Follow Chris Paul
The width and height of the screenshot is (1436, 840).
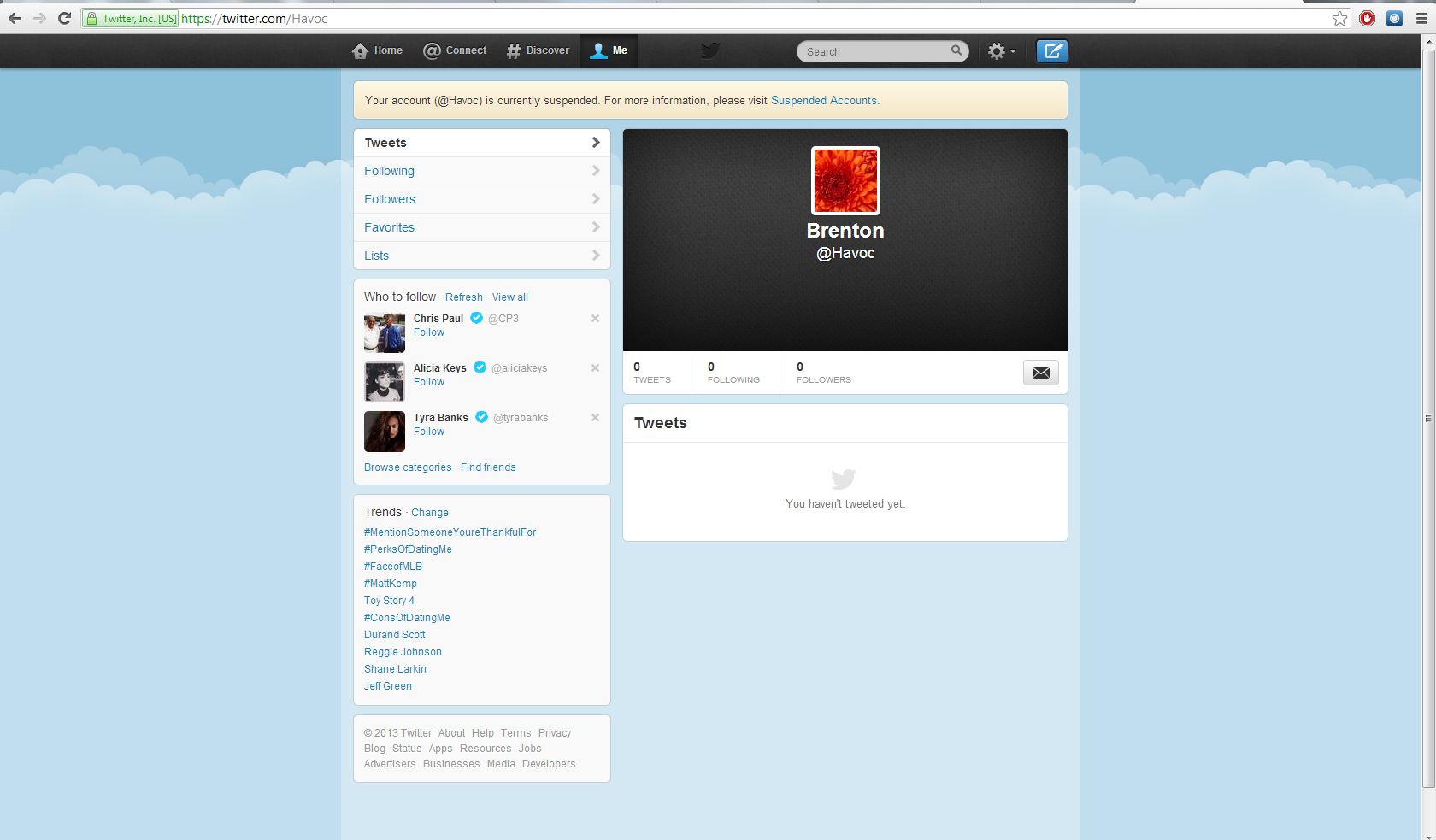coord(429,332)
